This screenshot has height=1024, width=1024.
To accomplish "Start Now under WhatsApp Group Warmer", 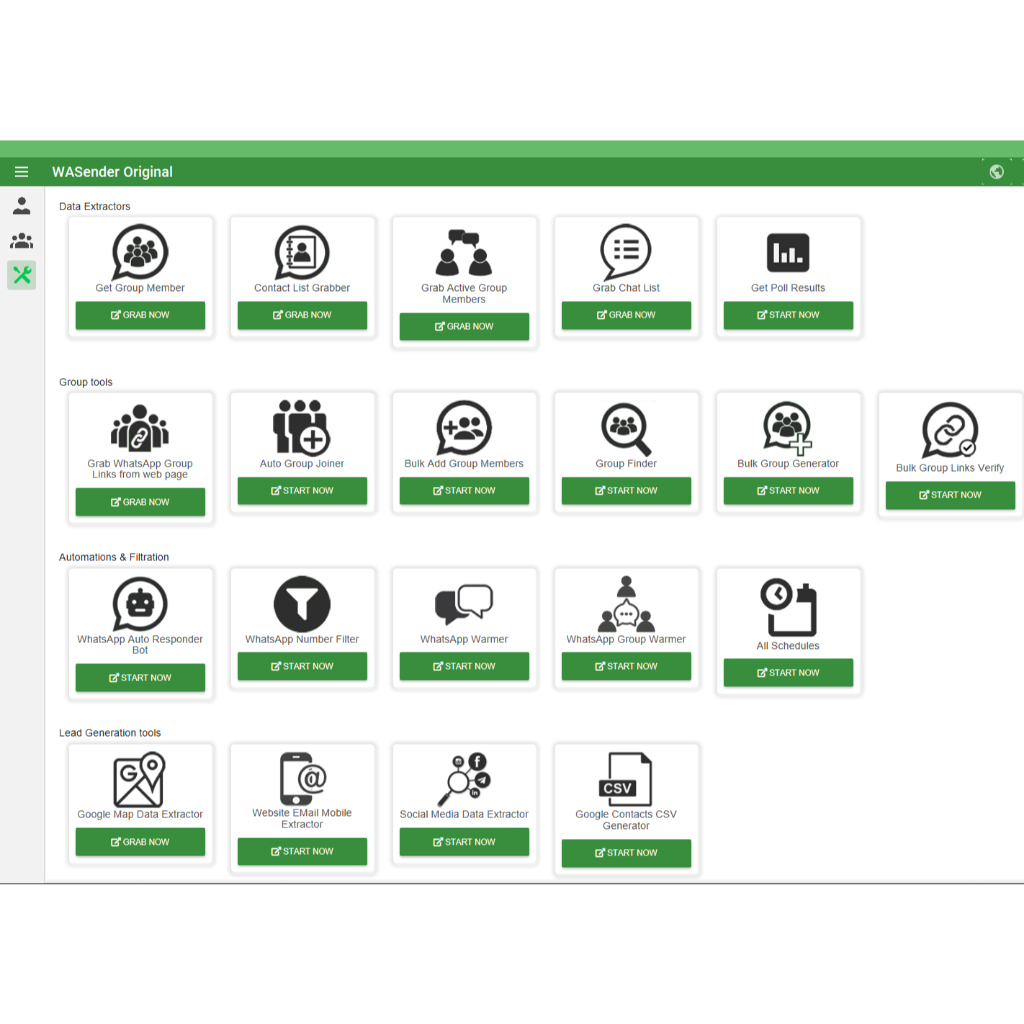I will (x=626, y=666).
